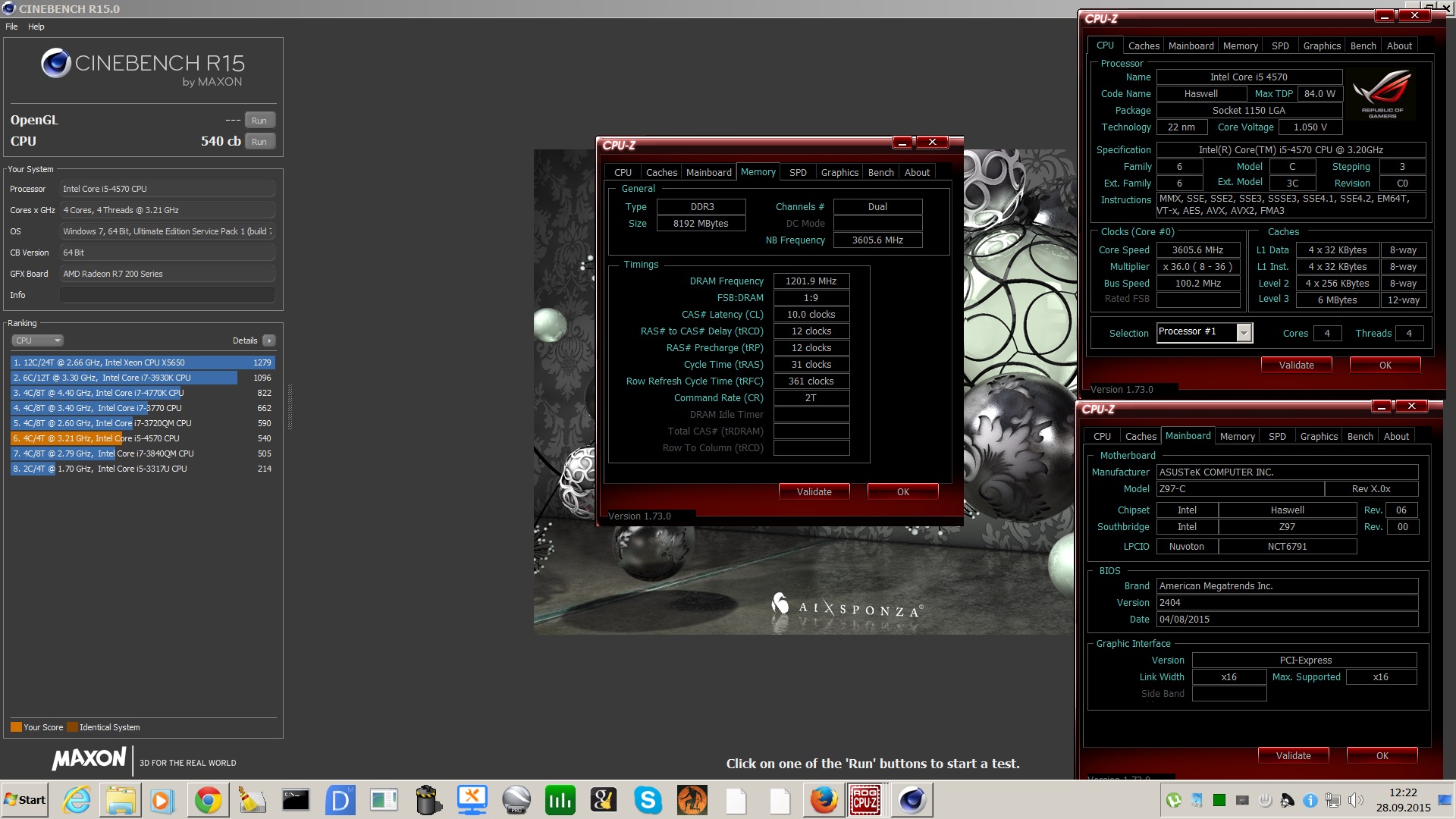Open the CPU ranking dropdown in Cinebench
Image resolution: width=1456 pixels, height=819 pixels.
pyautogui.click(x=37, y=340)
